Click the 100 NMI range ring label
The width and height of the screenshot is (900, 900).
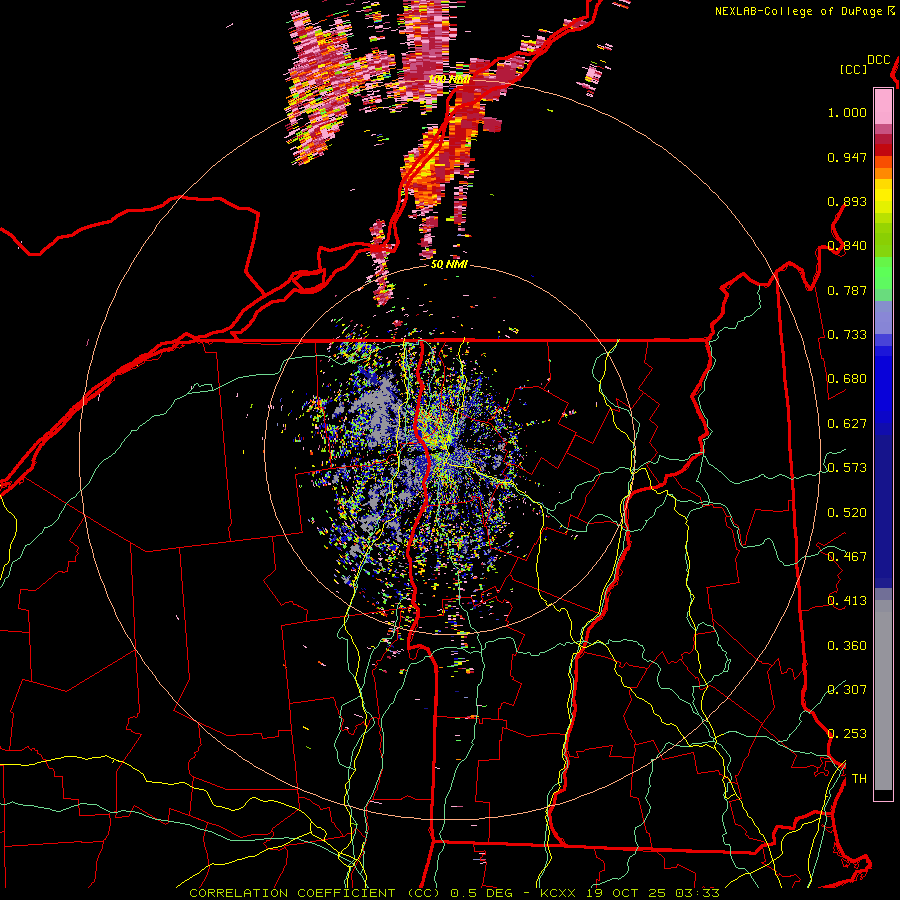pyautogui.click(x=449, y=79)
